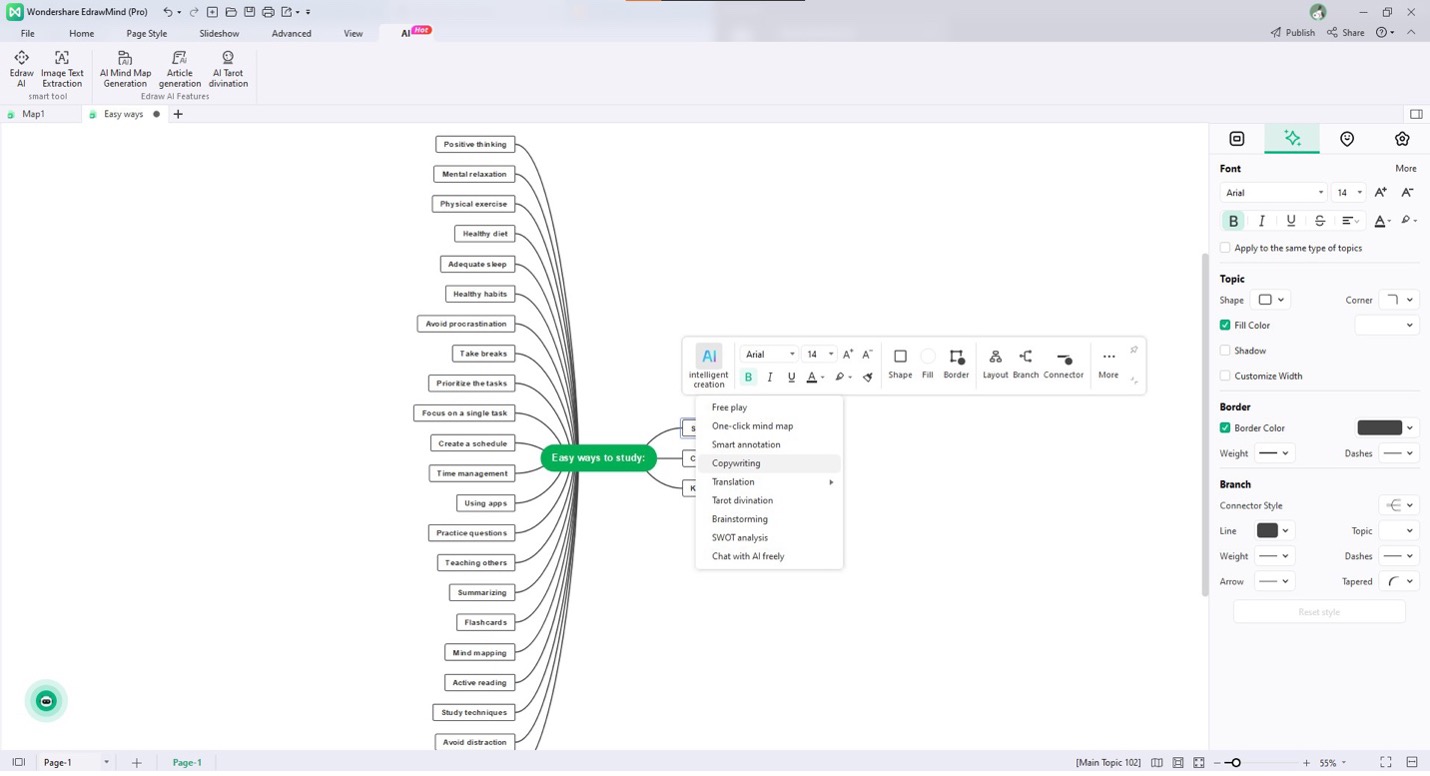Open Article generation feature

tap(179, 69)
